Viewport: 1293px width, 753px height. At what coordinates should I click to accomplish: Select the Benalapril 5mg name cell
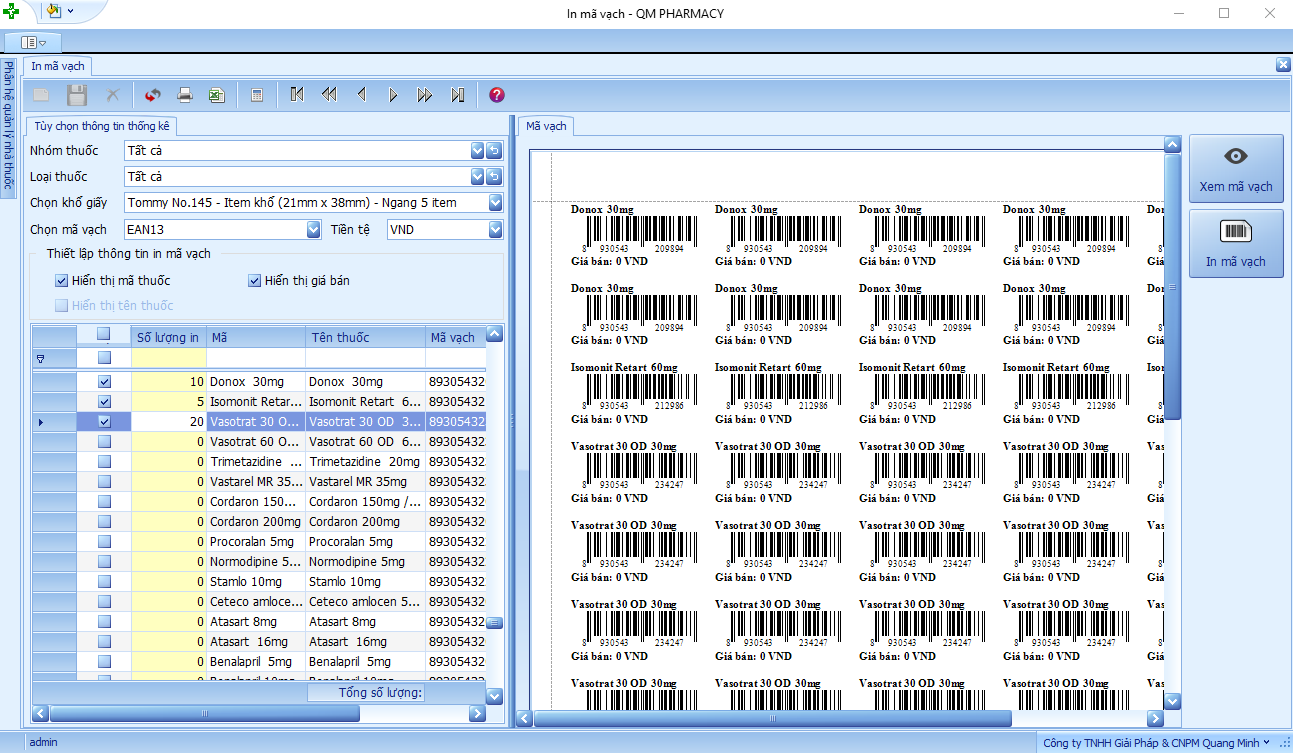[x=365, y=662]
